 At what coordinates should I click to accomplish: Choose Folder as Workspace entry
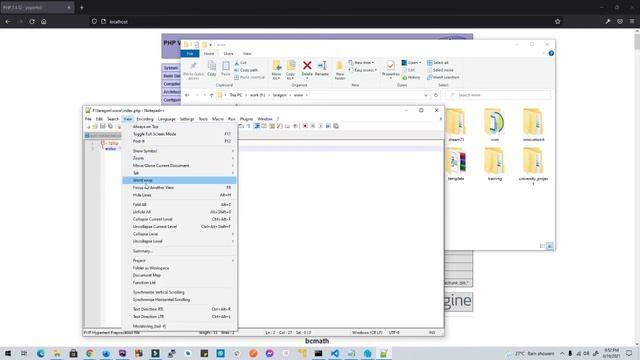click(179, 268)
